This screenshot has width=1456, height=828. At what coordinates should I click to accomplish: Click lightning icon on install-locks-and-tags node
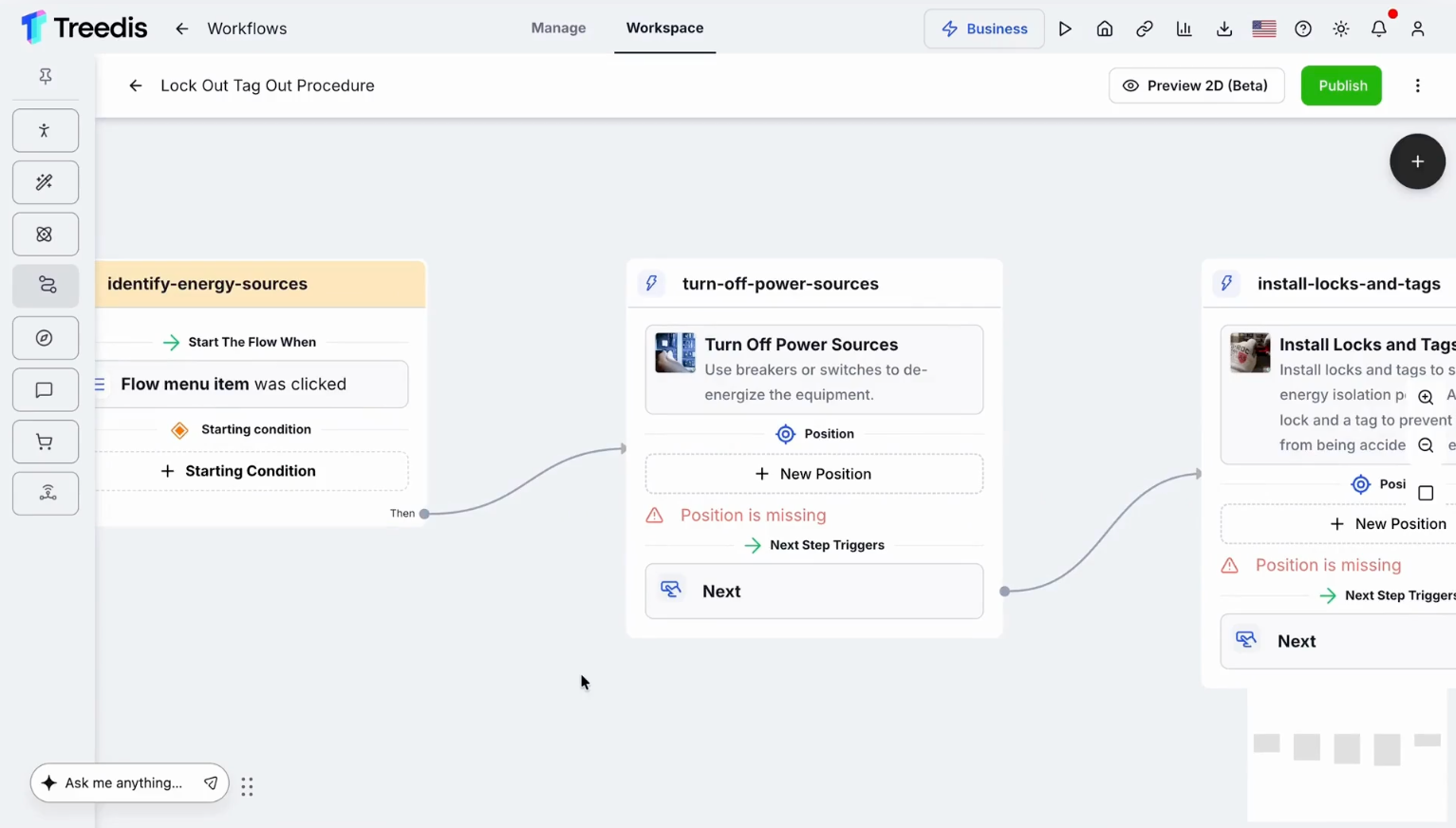[1226, 283]
